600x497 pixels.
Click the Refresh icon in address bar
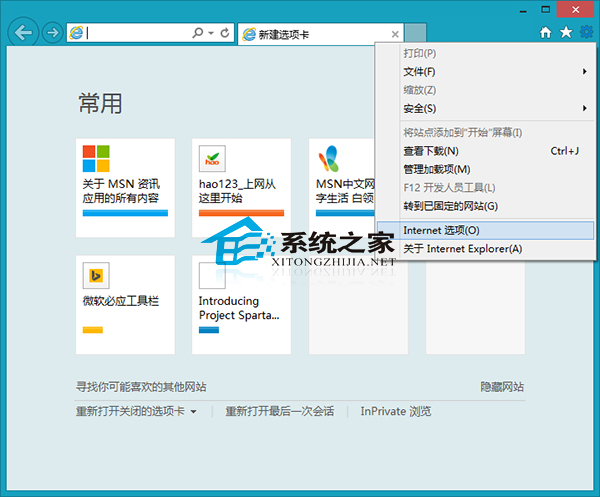tap(225, 33)
